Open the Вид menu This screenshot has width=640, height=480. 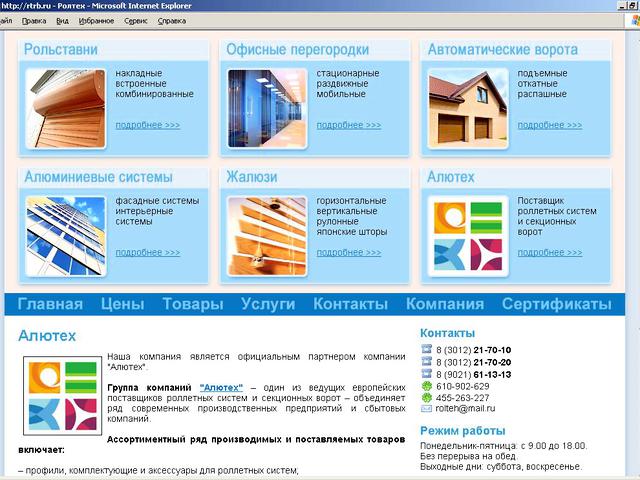click(x=62, y=21)
